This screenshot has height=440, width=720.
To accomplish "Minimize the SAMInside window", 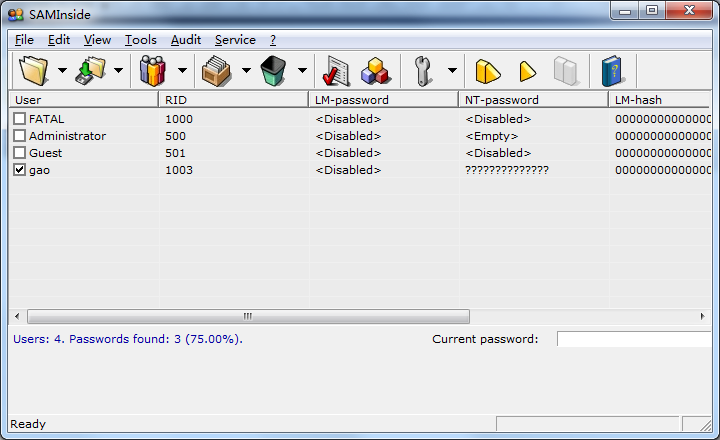I will pyautogui.click(x=625, y=11).
